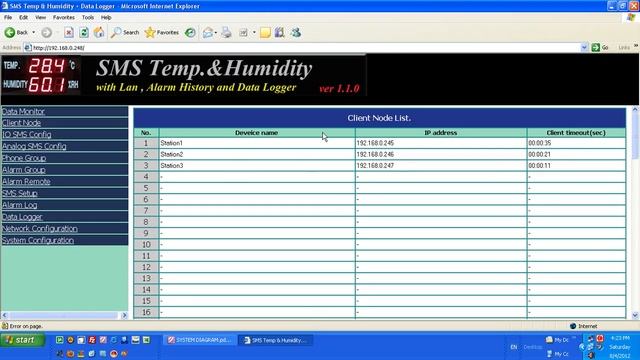Open the Tools menu
Viewport: 640px width, 360px height.
click(x=88, y=18)
